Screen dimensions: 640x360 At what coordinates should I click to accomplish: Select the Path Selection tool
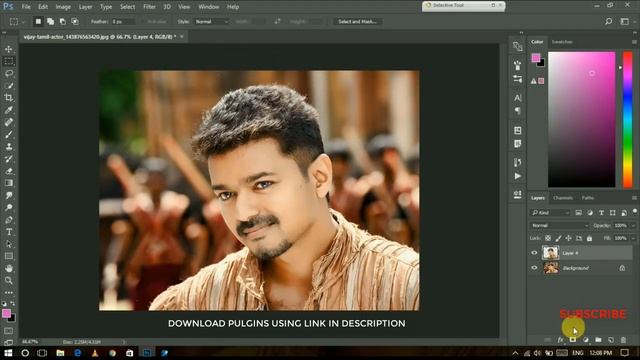click(9, 244)
